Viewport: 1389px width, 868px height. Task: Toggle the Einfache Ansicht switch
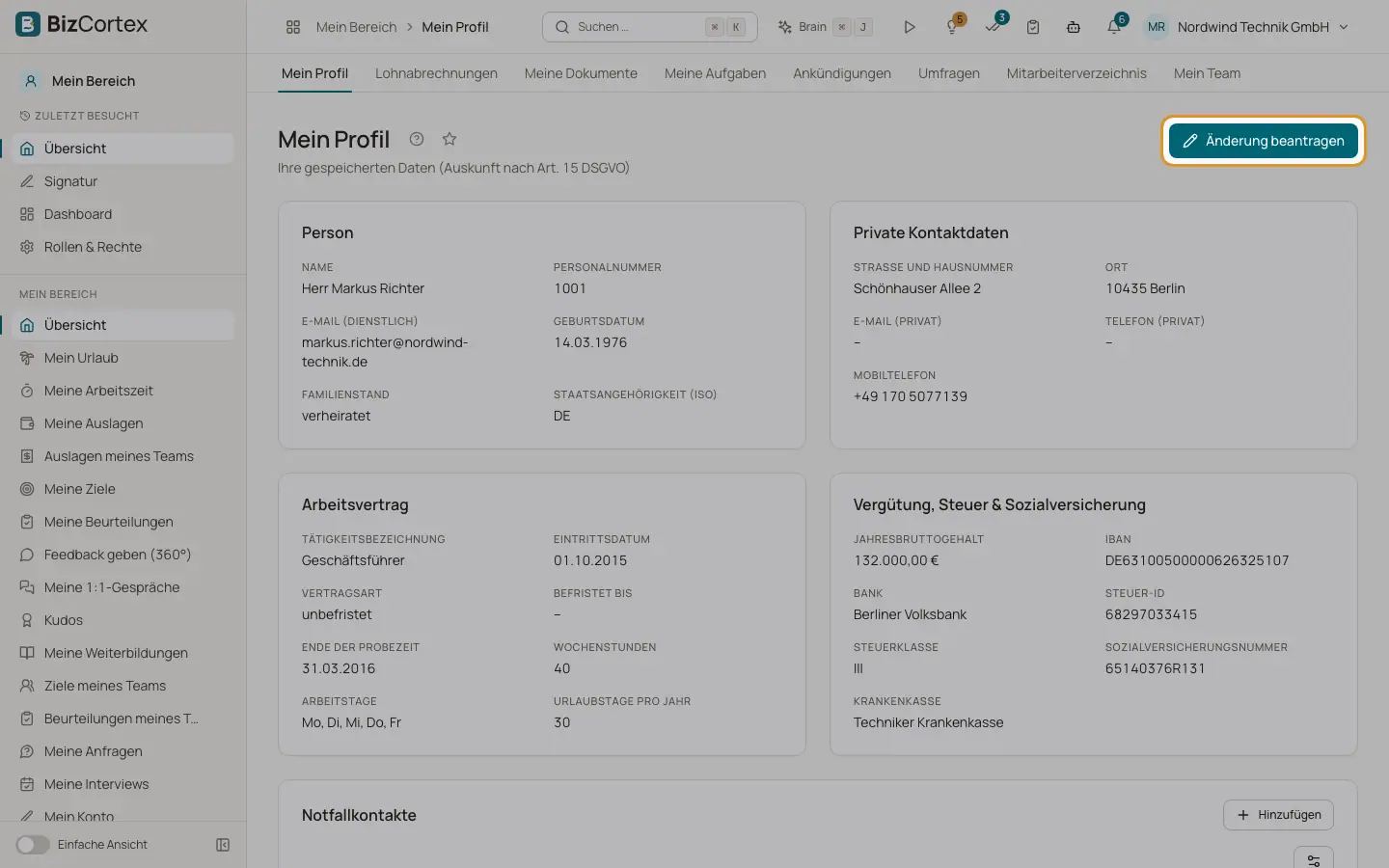point(33,845)
